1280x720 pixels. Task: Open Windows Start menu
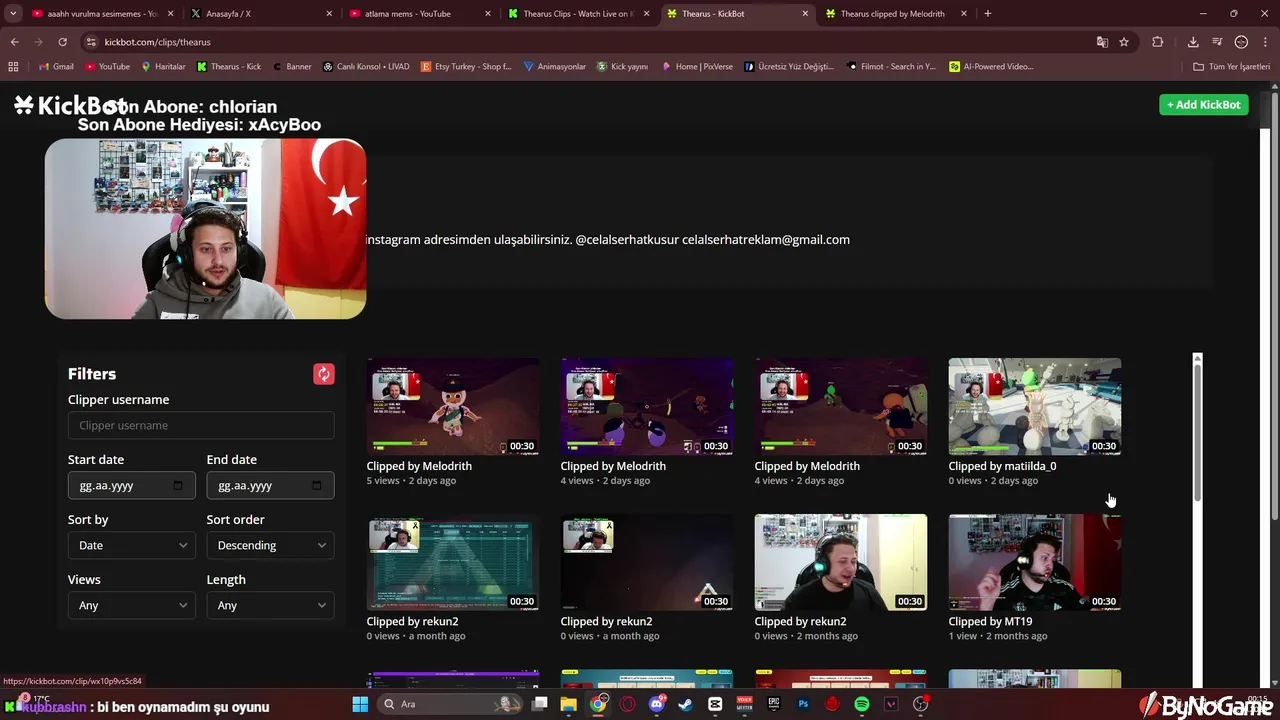coord(360,704)
